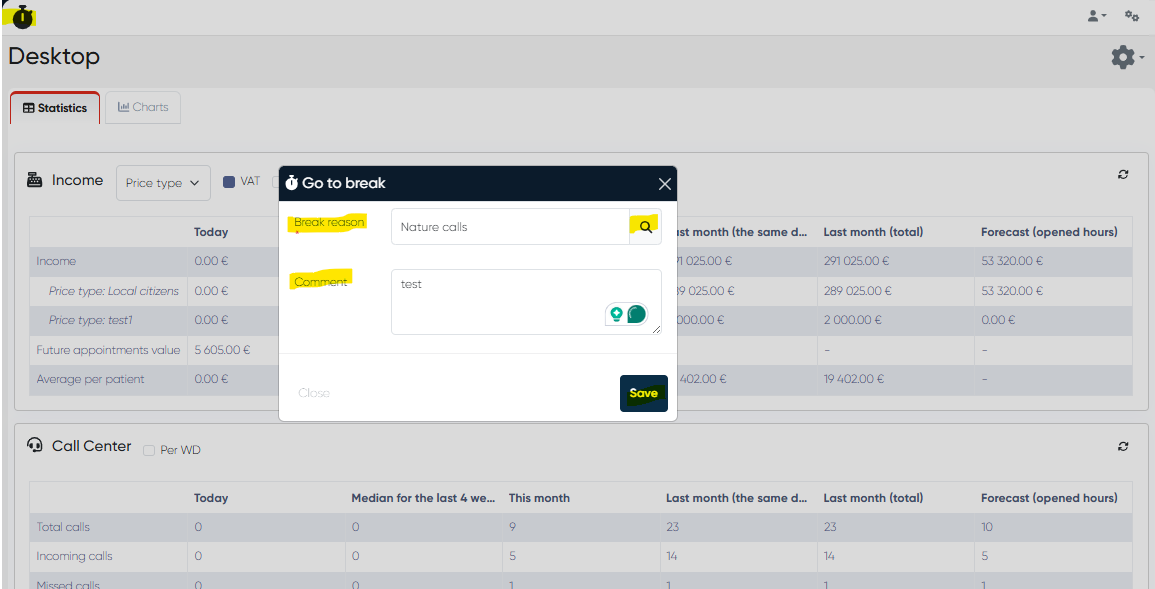Open the small system settings gears menu
Screen dimensions: 1155x589
1132,16
